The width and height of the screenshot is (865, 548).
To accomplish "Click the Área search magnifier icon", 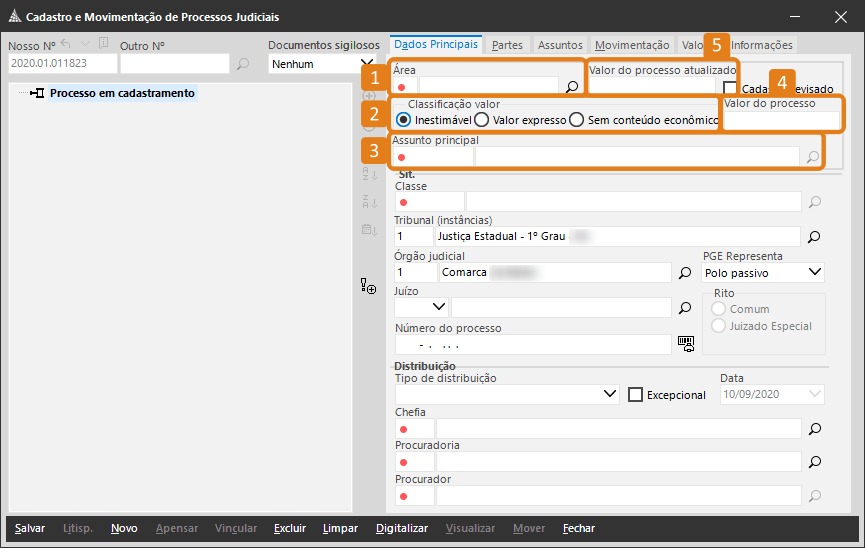I will point(572,87).
